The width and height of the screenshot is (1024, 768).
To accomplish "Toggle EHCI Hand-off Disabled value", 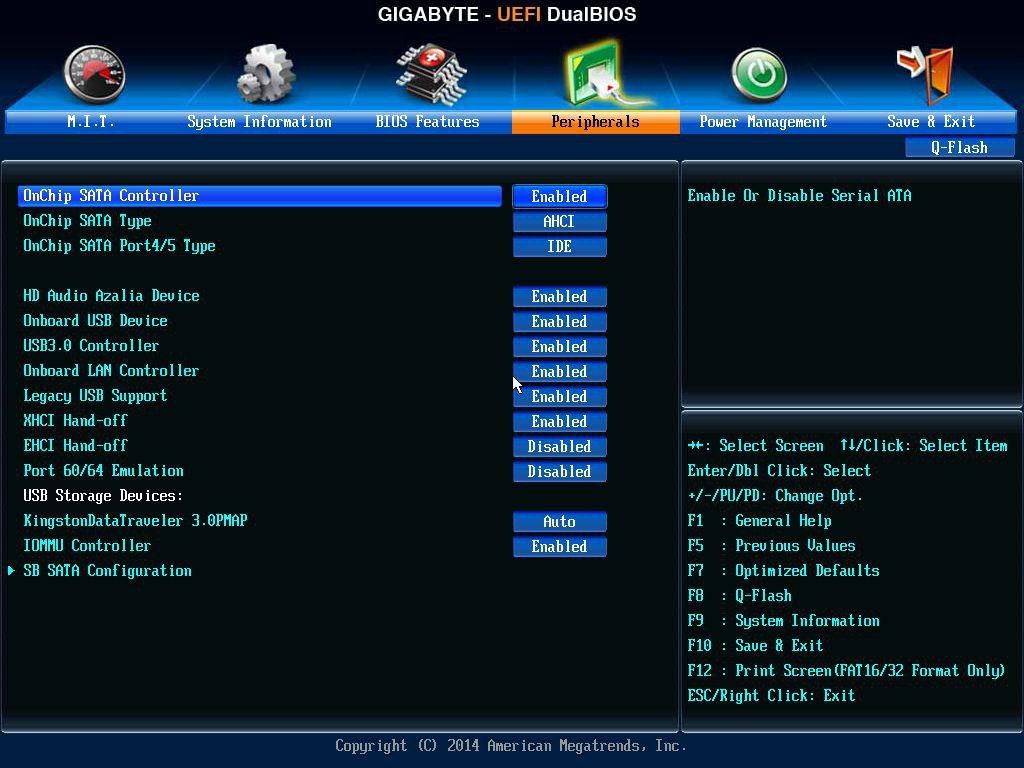I will tap(560, 446).
